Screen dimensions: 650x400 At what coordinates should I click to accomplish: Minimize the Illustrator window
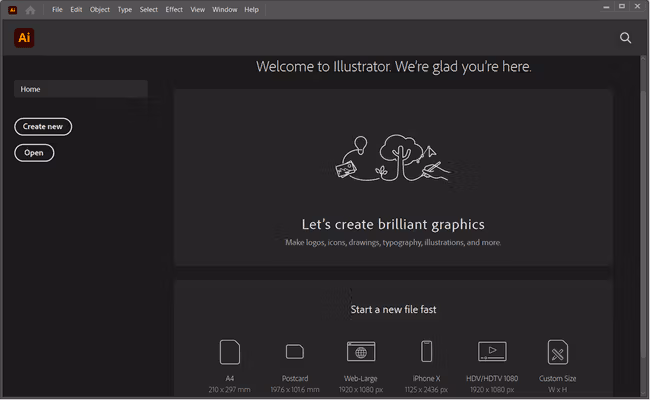[606, 7]
